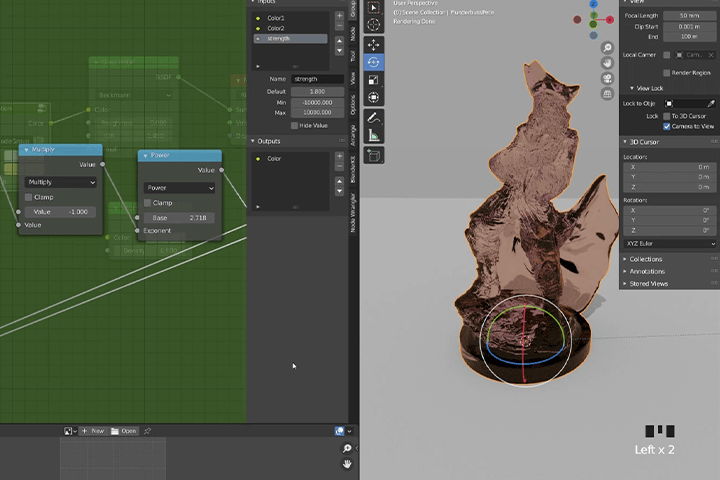The height and width of the screenshot is (480, 720).
Task: Add a new input socket with plus
Action: pyautogui.click(x=339, y=16)
